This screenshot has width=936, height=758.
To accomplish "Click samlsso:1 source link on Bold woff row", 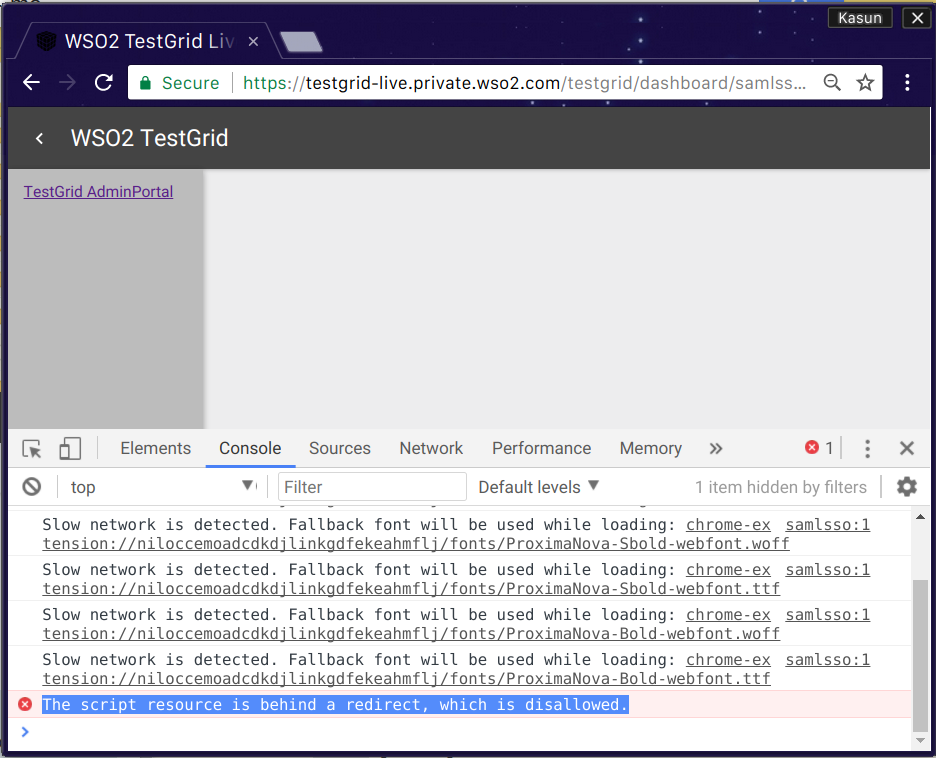I will pyautogui.click(x=827, y=615).
